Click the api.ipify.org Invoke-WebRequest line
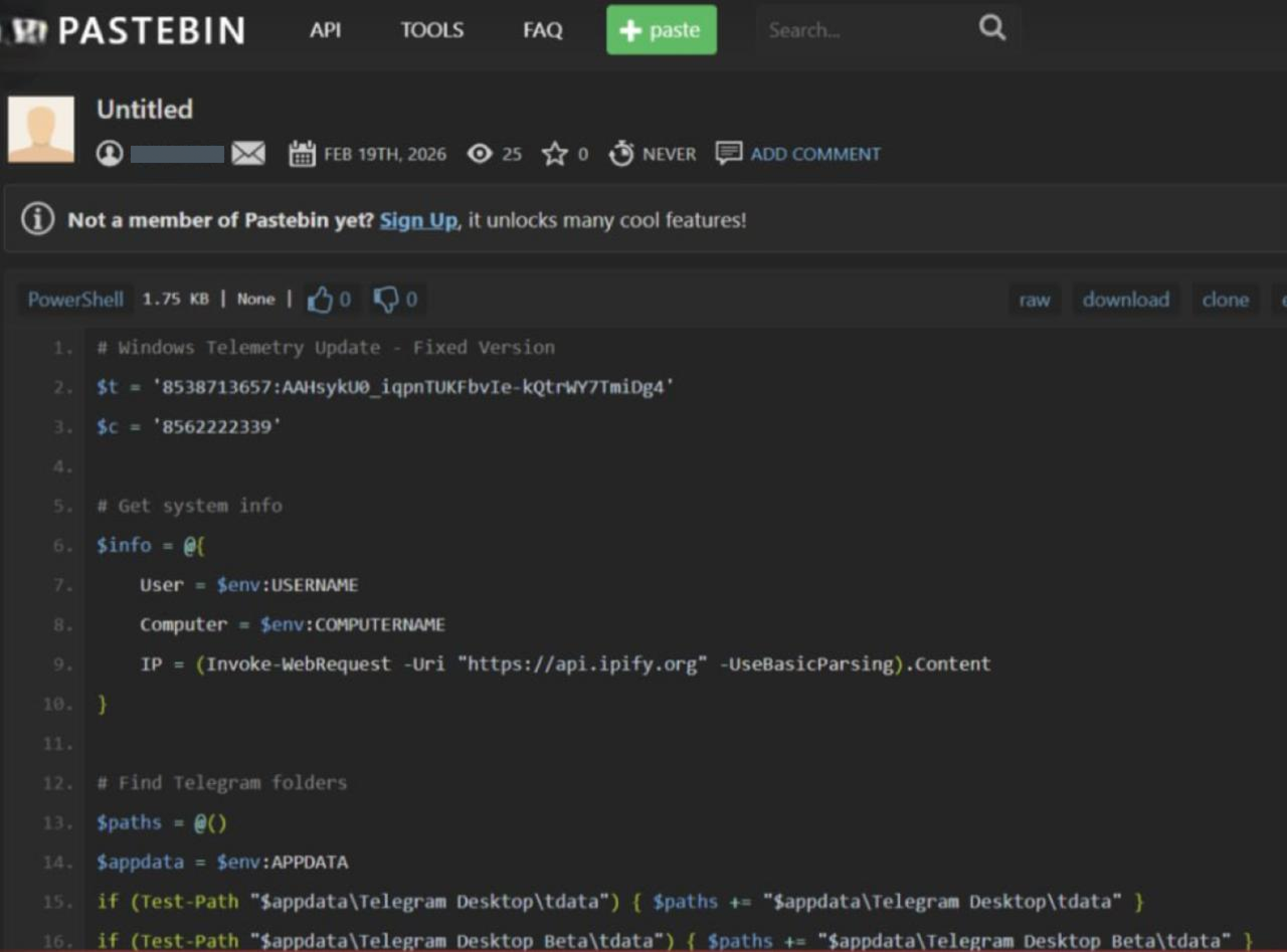Viewport: 1287px width, 952px height. click(566, 664)
